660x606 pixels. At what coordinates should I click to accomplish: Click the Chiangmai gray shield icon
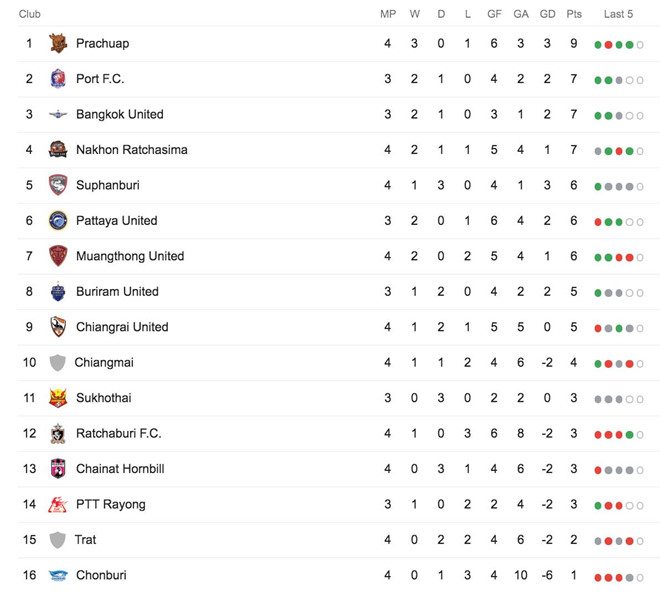point(58,363)
